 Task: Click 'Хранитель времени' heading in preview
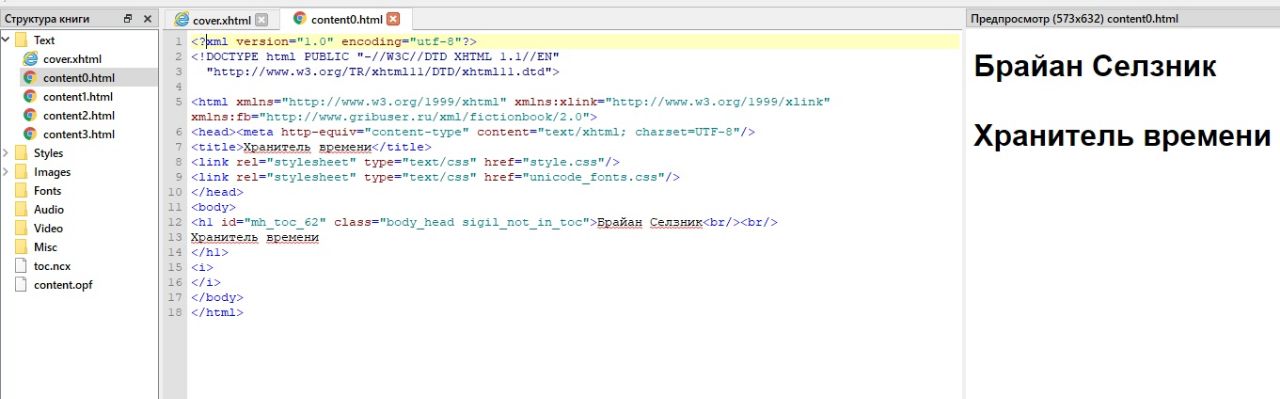click(1123, 136)
